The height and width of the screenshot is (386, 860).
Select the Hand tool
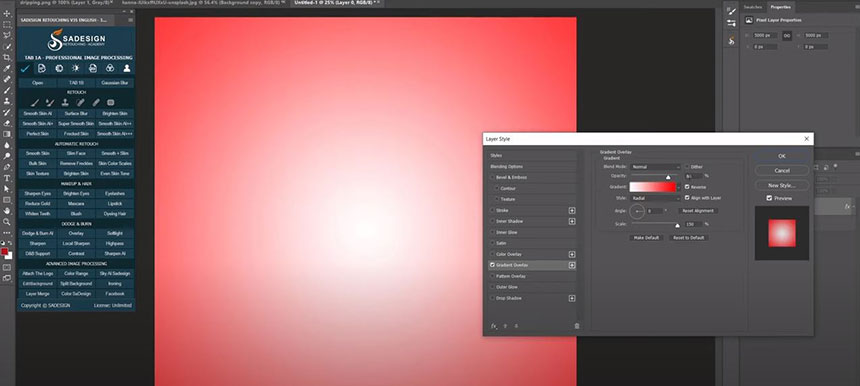pos(7,211)
